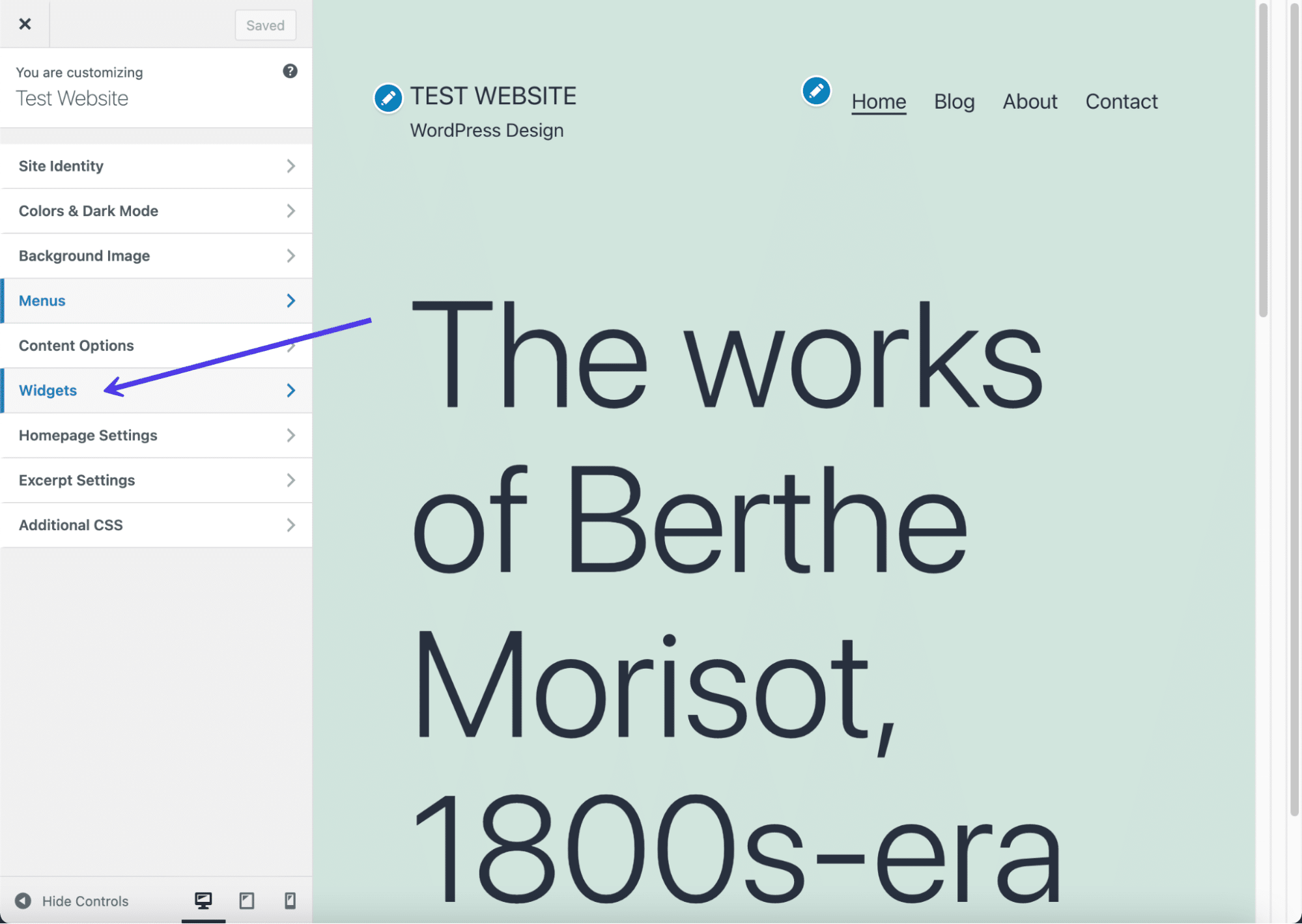Image resolution: width=1302 pixels, height=924 pixels.
Task: Open the Content Options panel
Action: click(156, 345)
